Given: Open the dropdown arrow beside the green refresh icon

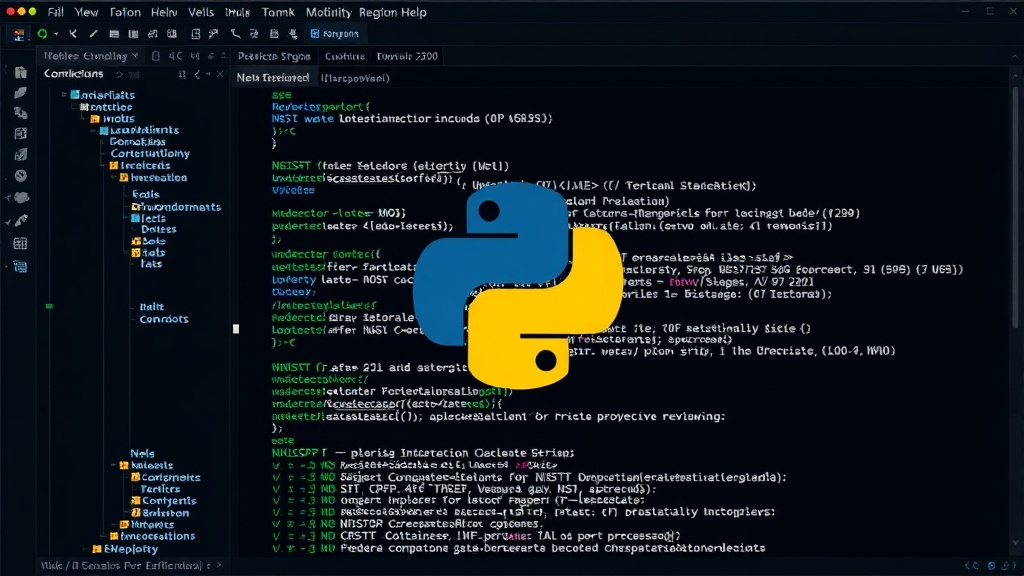Looking at the screenshot, I should pyautogui.click(x=56, y=34).
